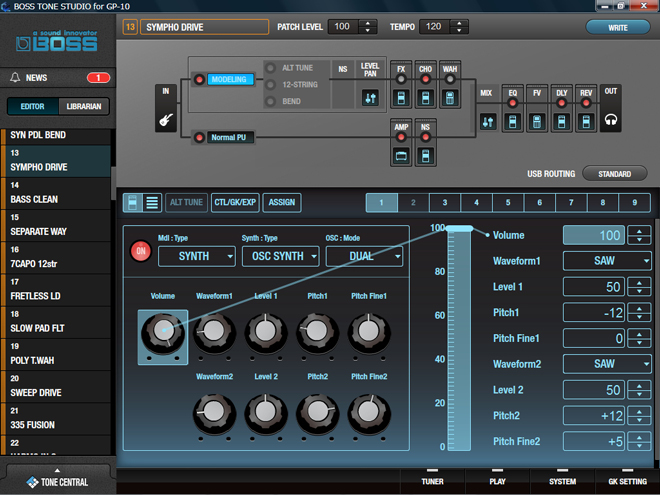Viewport: 660px width, 495px height.
Task: Toggle the Normal PU power indicator
Action: point(199,137)
